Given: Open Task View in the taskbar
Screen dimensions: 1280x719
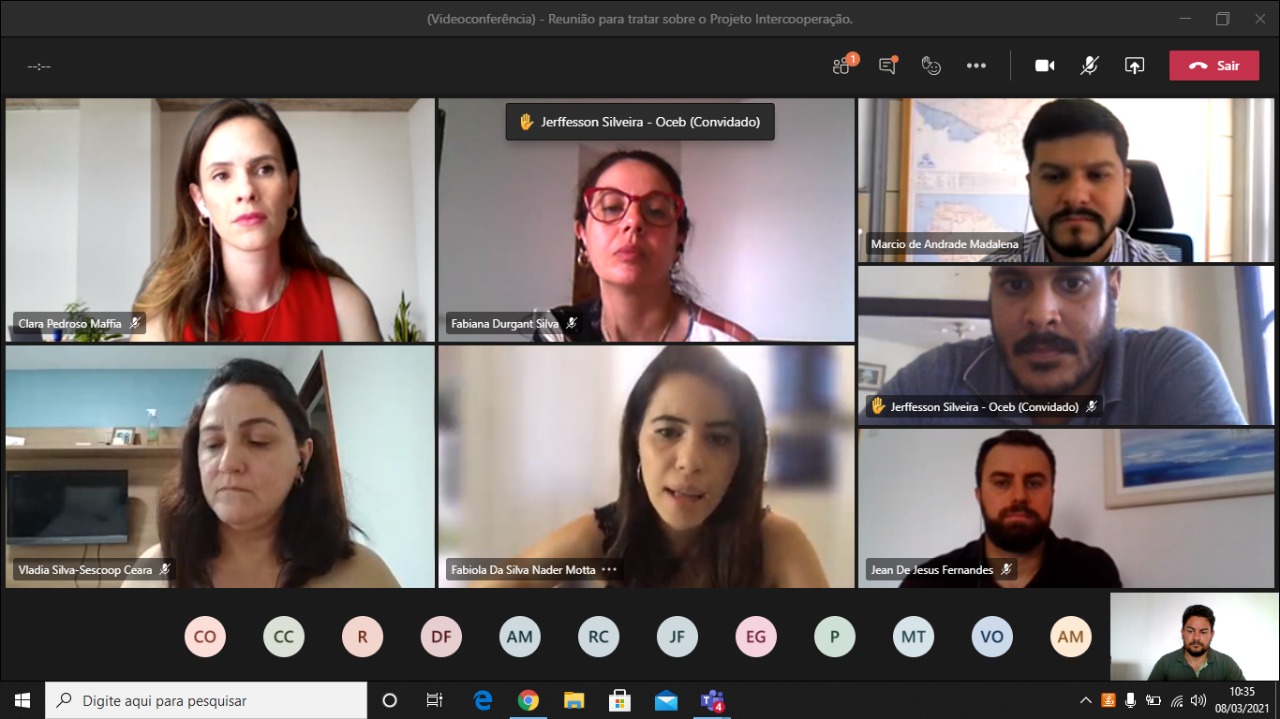Looking at the screenshot, I should pos(435,700).
